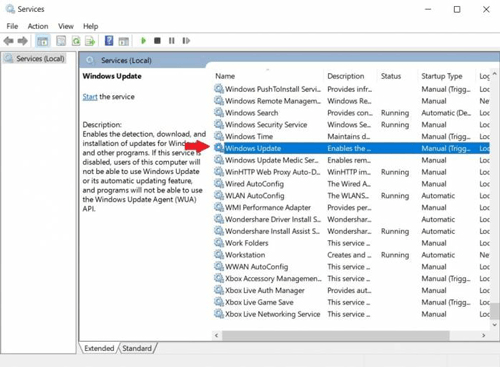This screenshot has height=367, width=500.
Task: Click the green Start Service play icon
Action: (143, 41)
